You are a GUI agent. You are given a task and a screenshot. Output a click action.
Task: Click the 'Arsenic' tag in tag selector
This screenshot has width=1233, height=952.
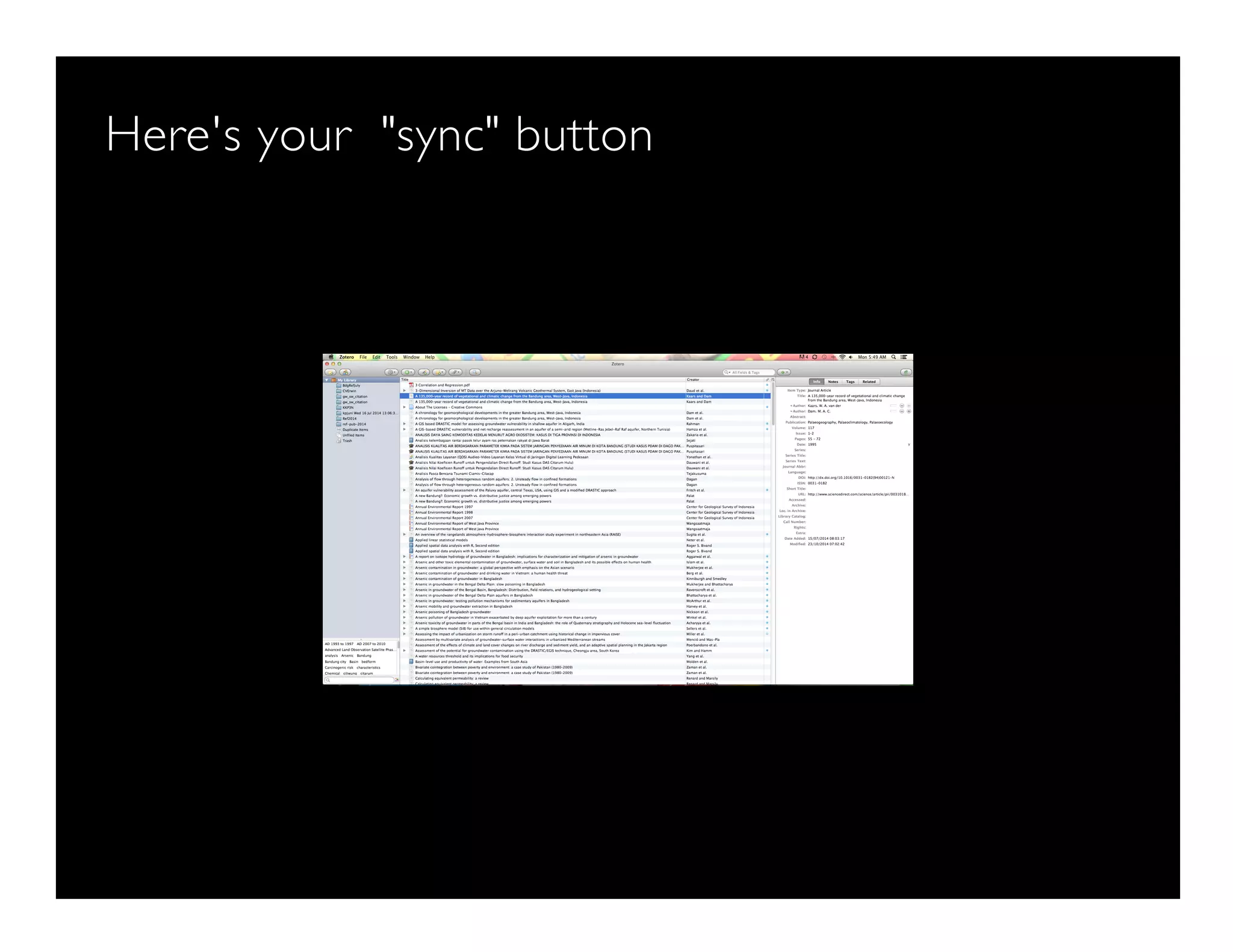point(347,656)
